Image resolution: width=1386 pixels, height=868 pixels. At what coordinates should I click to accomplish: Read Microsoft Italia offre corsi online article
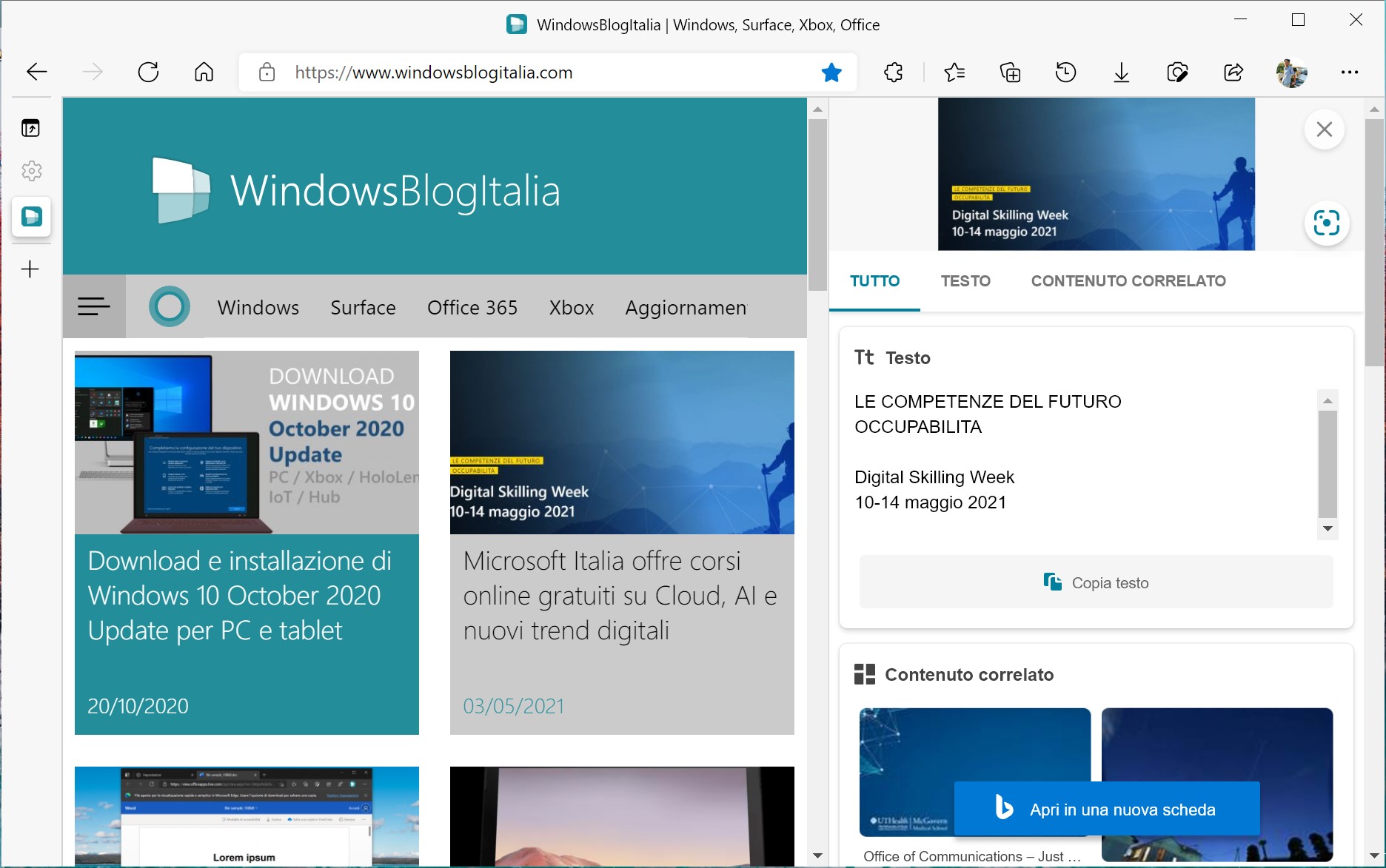pos(620,596)
